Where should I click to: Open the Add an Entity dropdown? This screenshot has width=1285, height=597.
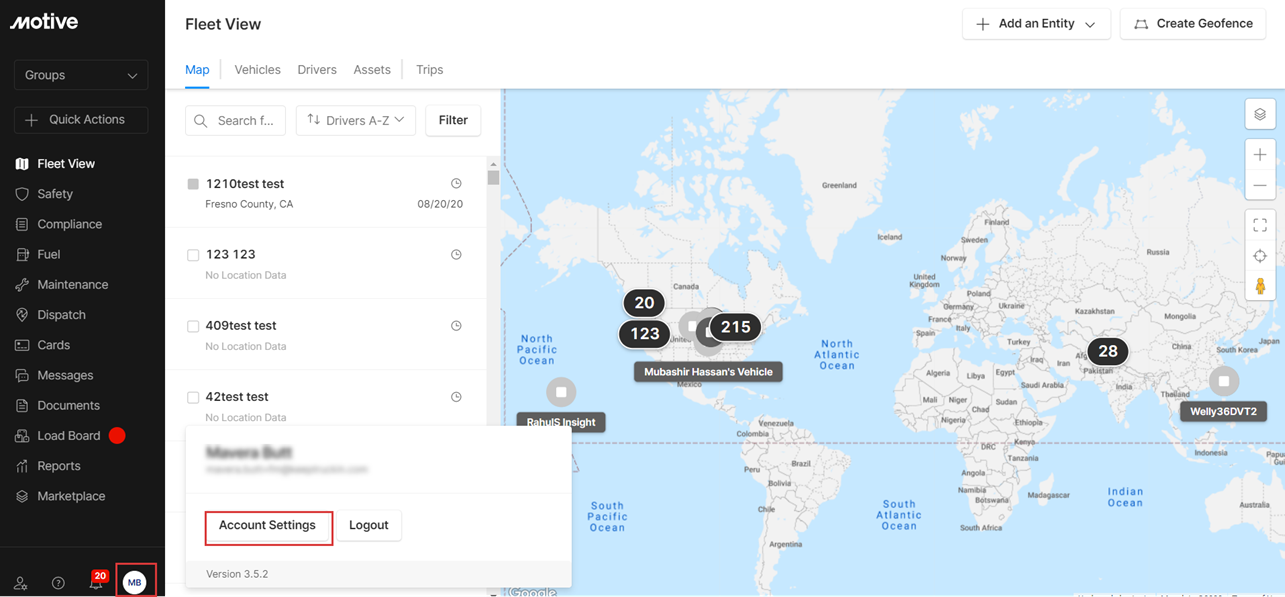[1036, 24]
